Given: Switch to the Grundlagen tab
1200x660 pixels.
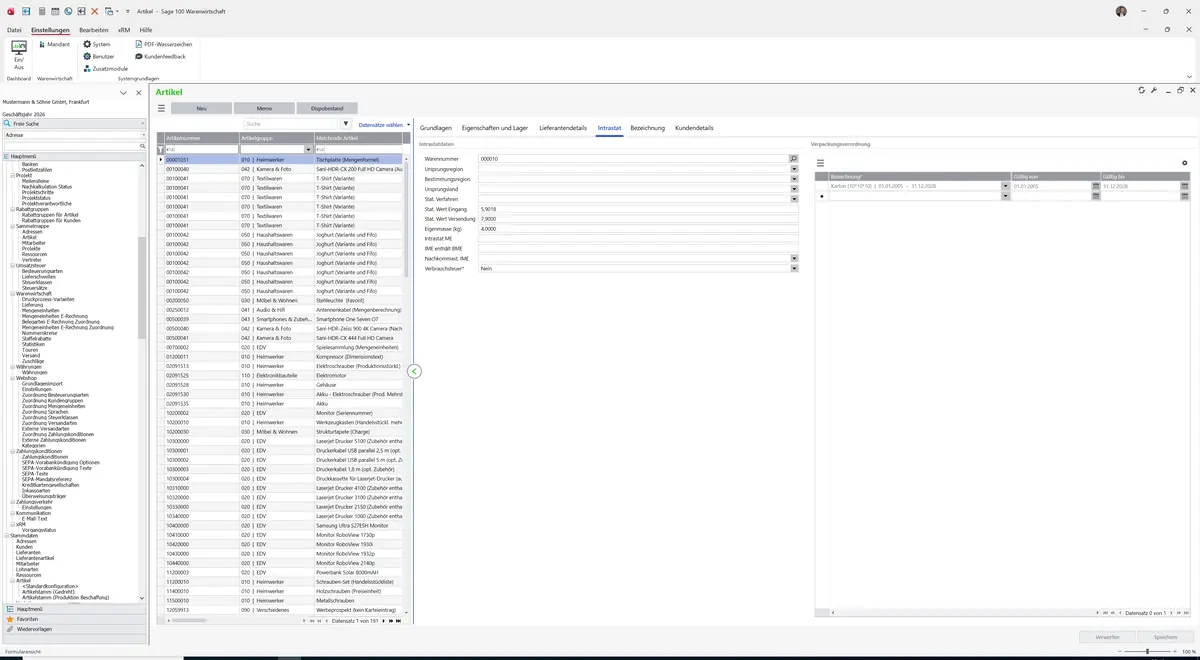Looking at the screenshot, I should click(x=436, y=128).
